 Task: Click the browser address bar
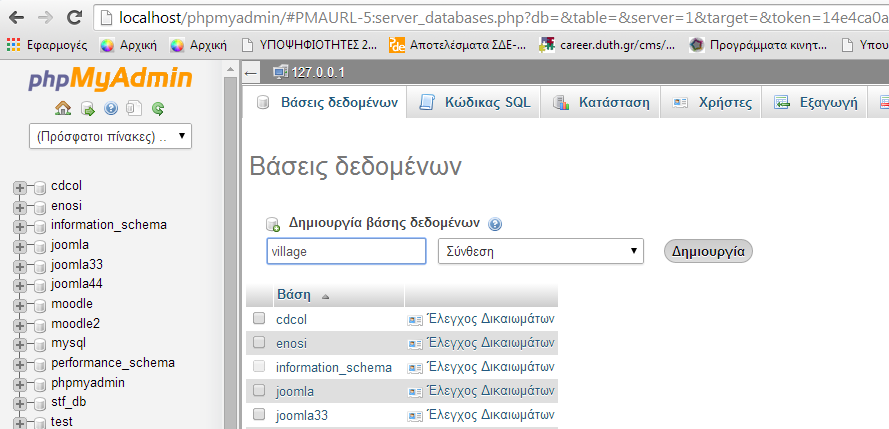[492, 18]
